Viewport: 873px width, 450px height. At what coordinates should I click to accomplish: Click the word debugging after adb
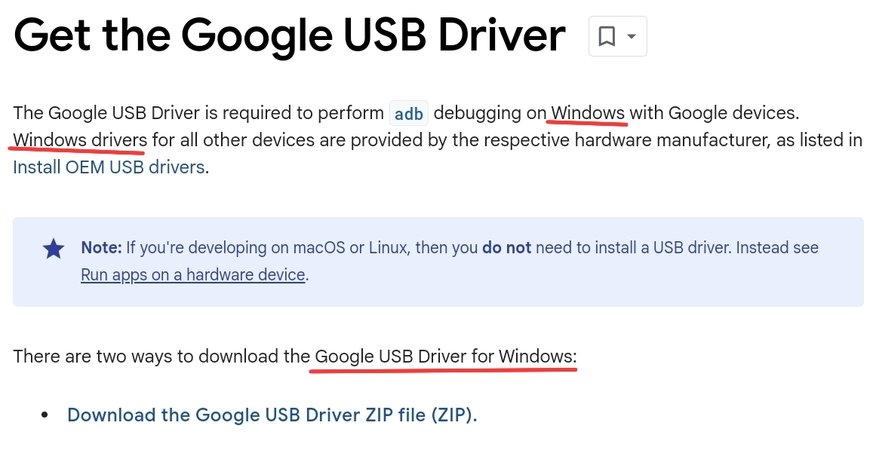pyautogui.click(x=478, y=113)
